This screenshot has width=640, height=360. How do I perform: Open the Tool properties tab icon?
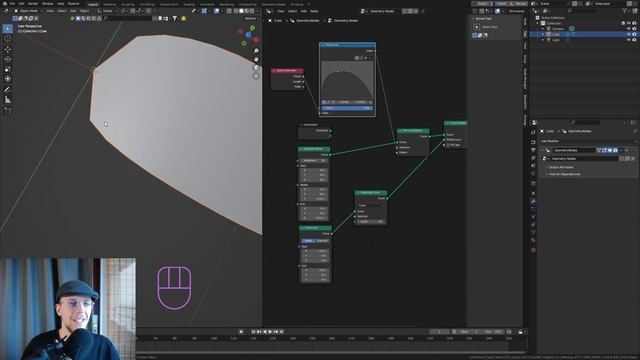coord(533,132)
